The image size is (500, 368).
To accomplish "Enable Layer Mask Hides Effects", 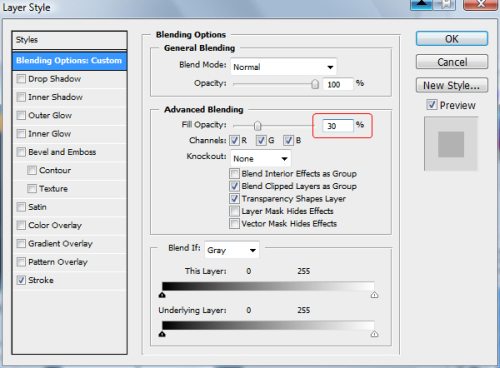I will click(234, 211).
